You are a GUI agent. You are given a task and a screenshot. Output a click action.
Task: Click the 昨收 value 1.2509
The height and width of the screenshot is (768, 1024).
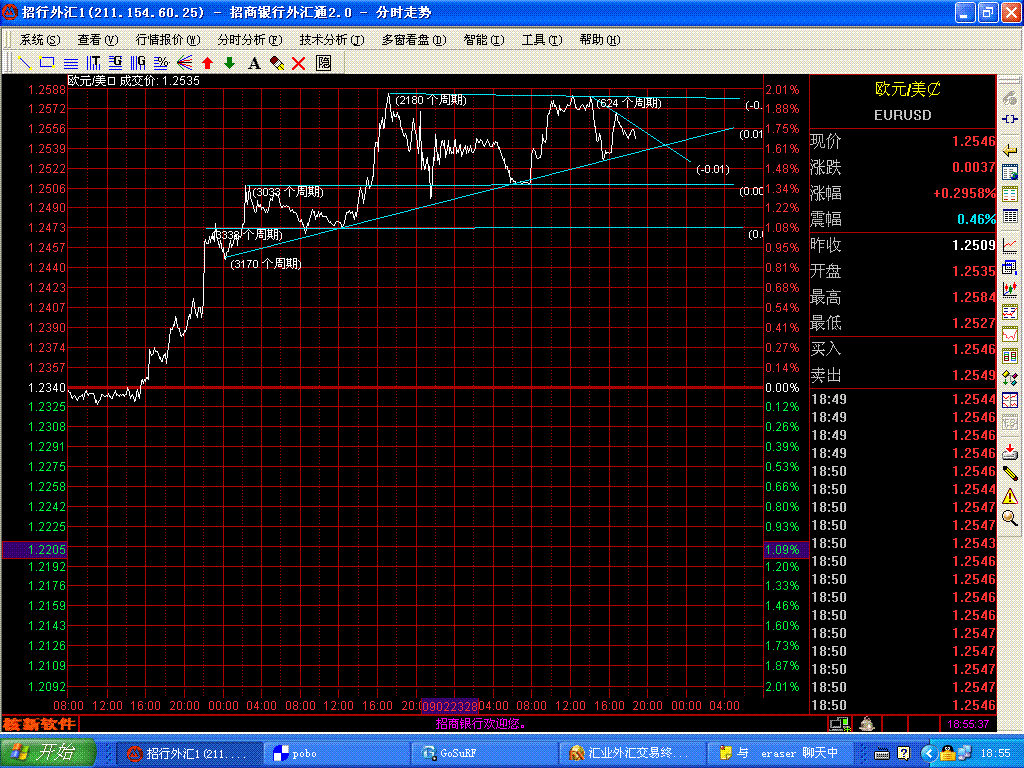(x=973, y=246)
